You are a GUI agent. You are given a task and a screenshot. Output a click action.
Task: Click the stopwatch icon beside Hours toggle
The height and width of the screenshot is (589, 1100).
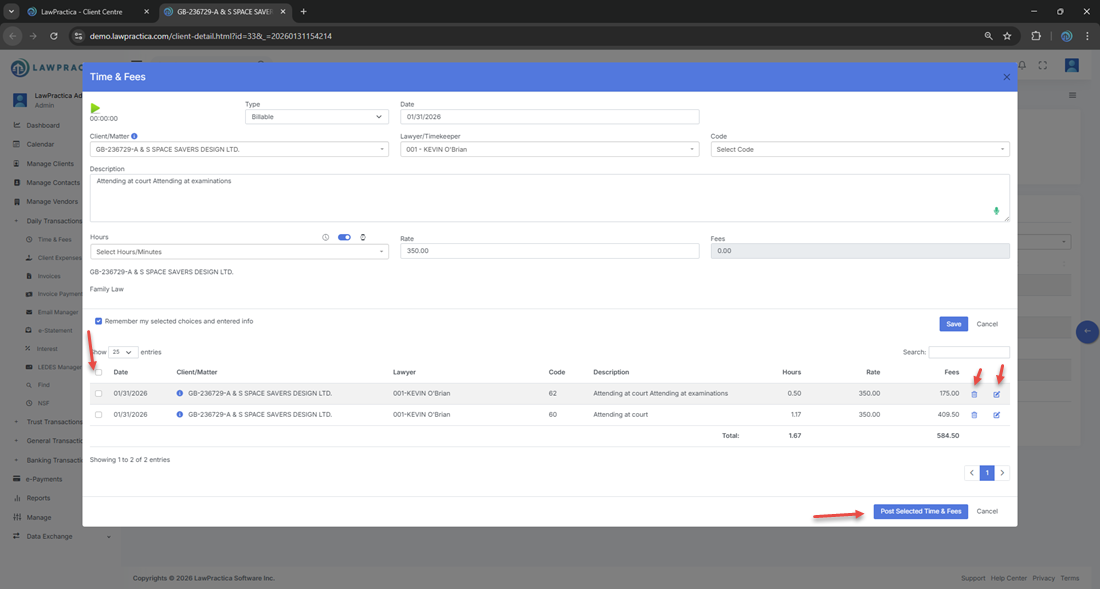[363, 238]
